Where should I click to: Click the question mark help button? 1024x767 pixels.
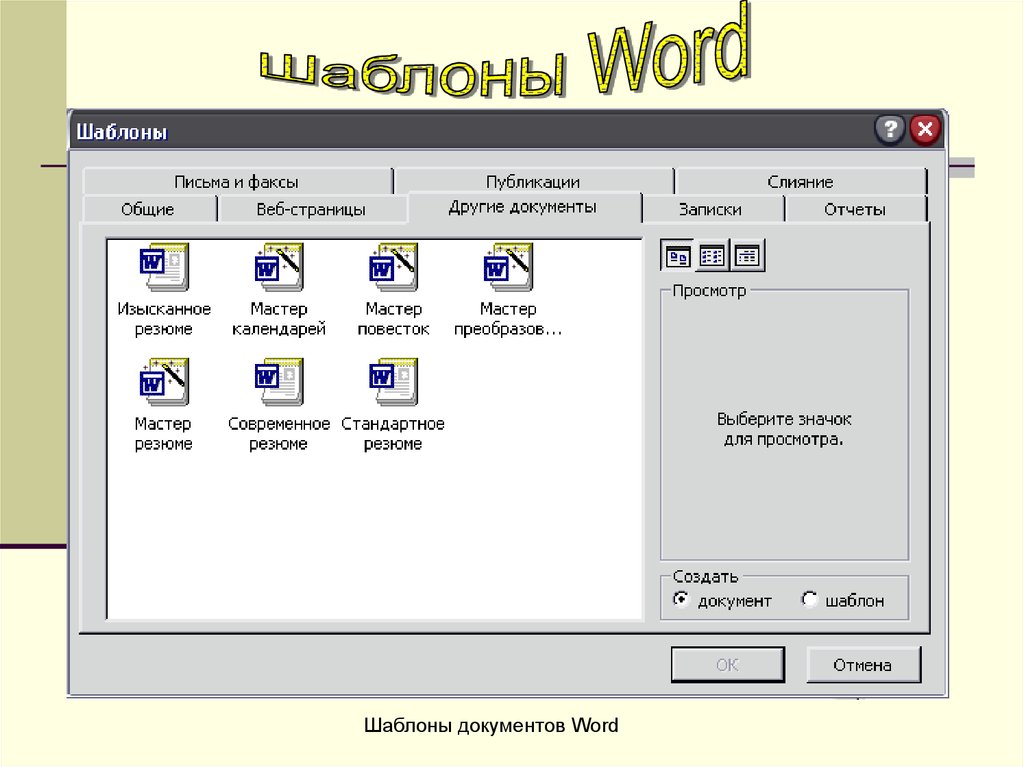click(x=889, y=130)
